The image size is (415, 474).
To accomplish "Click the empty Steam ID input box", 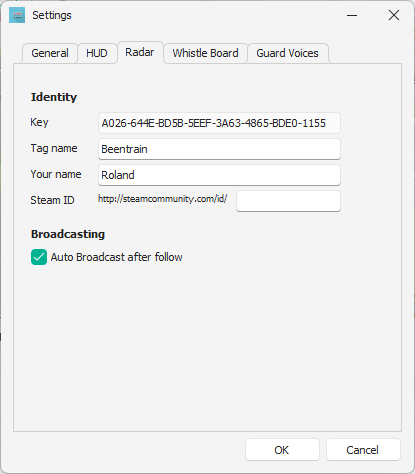I will [288, 201].
